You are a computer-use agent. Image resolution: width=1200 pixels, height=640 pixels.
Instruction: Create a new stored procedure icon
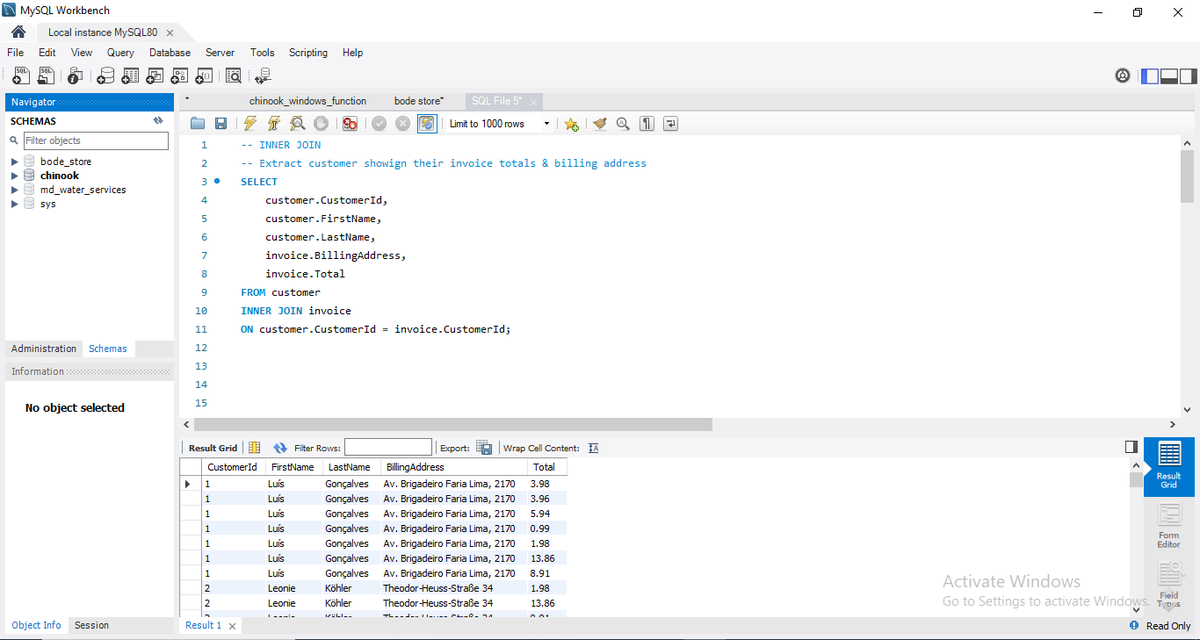click(x=180, y=75)
